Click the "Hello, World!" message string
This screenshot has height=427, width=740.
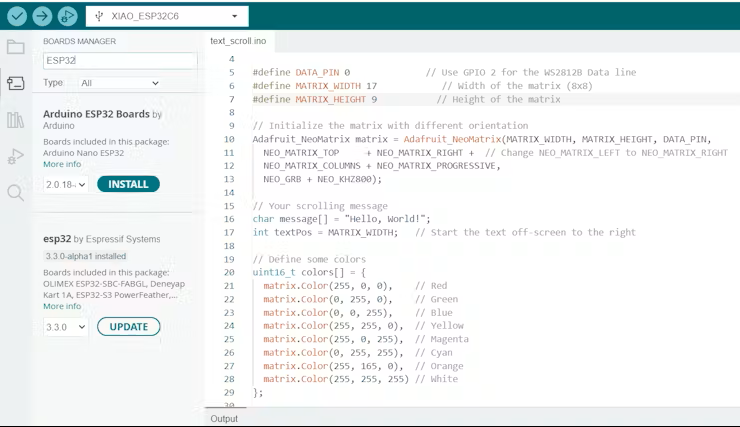(385, 219)
